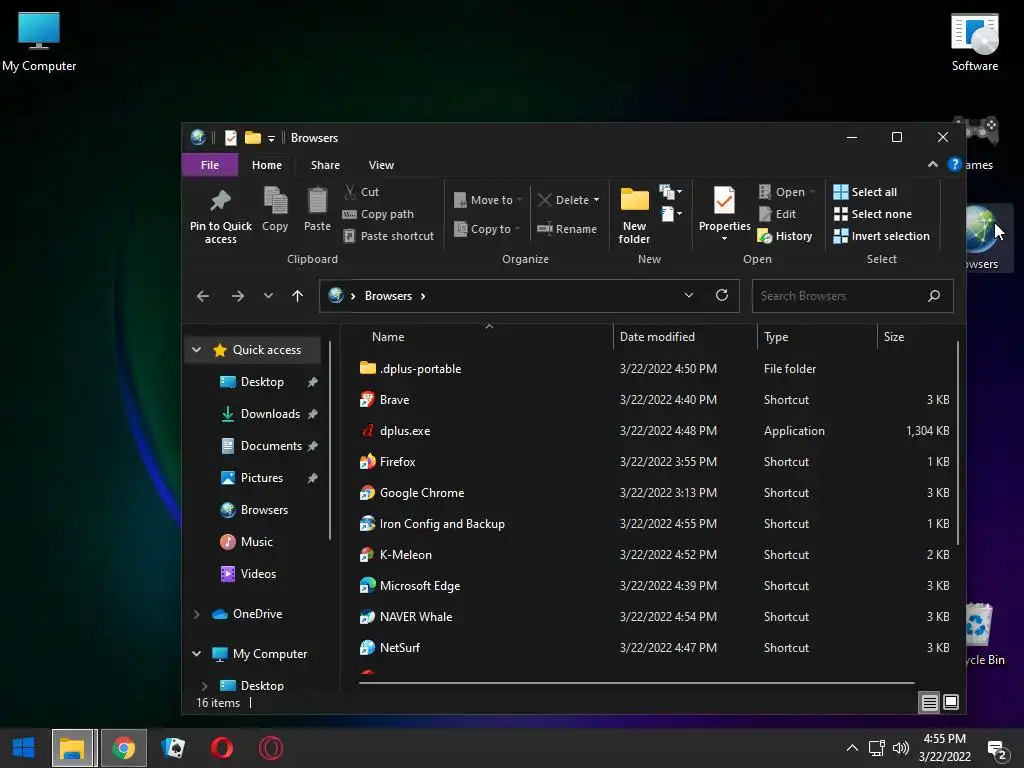Viewport: 1024px width, 768px height.
Task: Click the Cut command
Action: coord(362,192)
